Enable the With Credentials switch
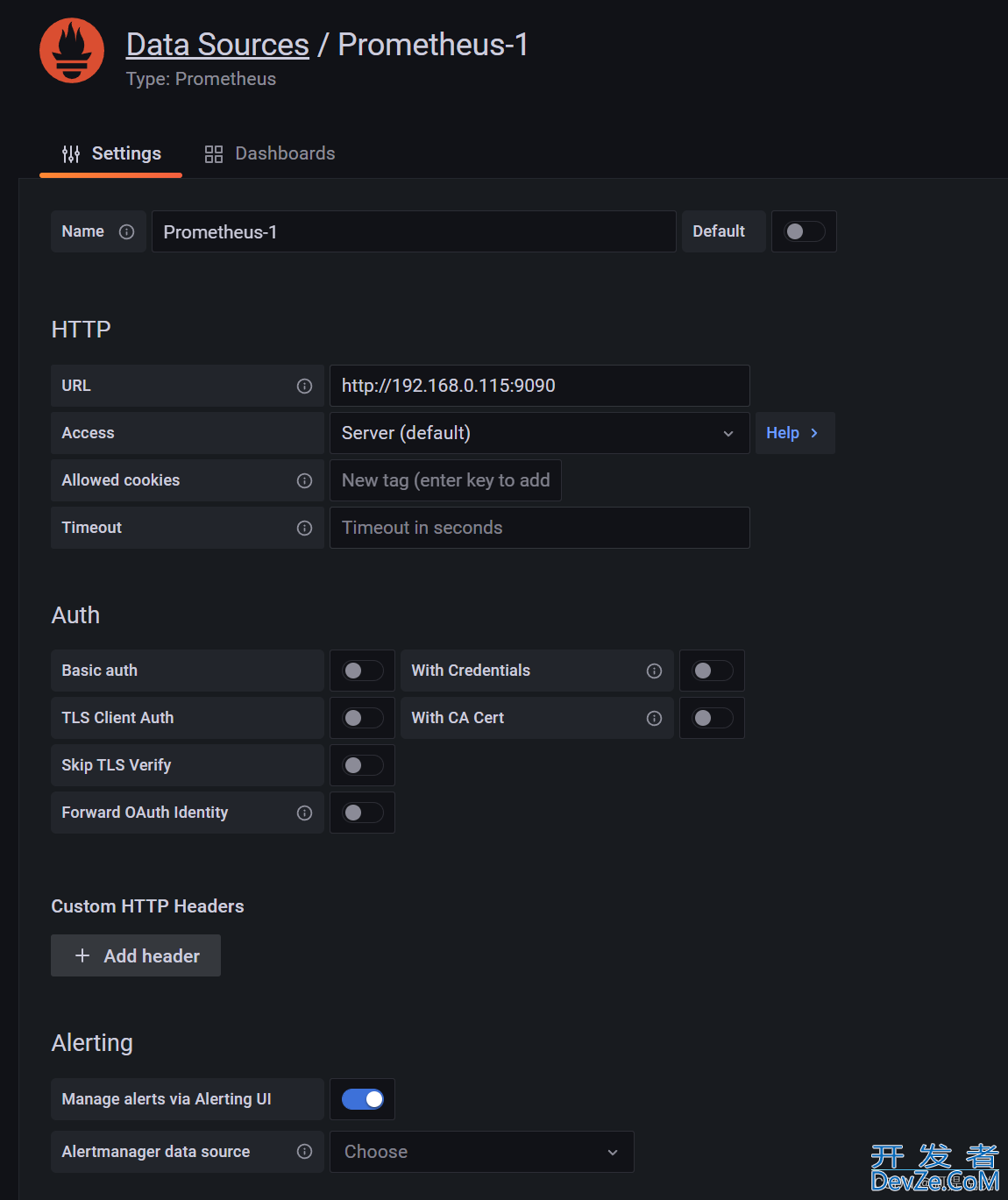This screenshot has width=1008, height=1200. 712,671
